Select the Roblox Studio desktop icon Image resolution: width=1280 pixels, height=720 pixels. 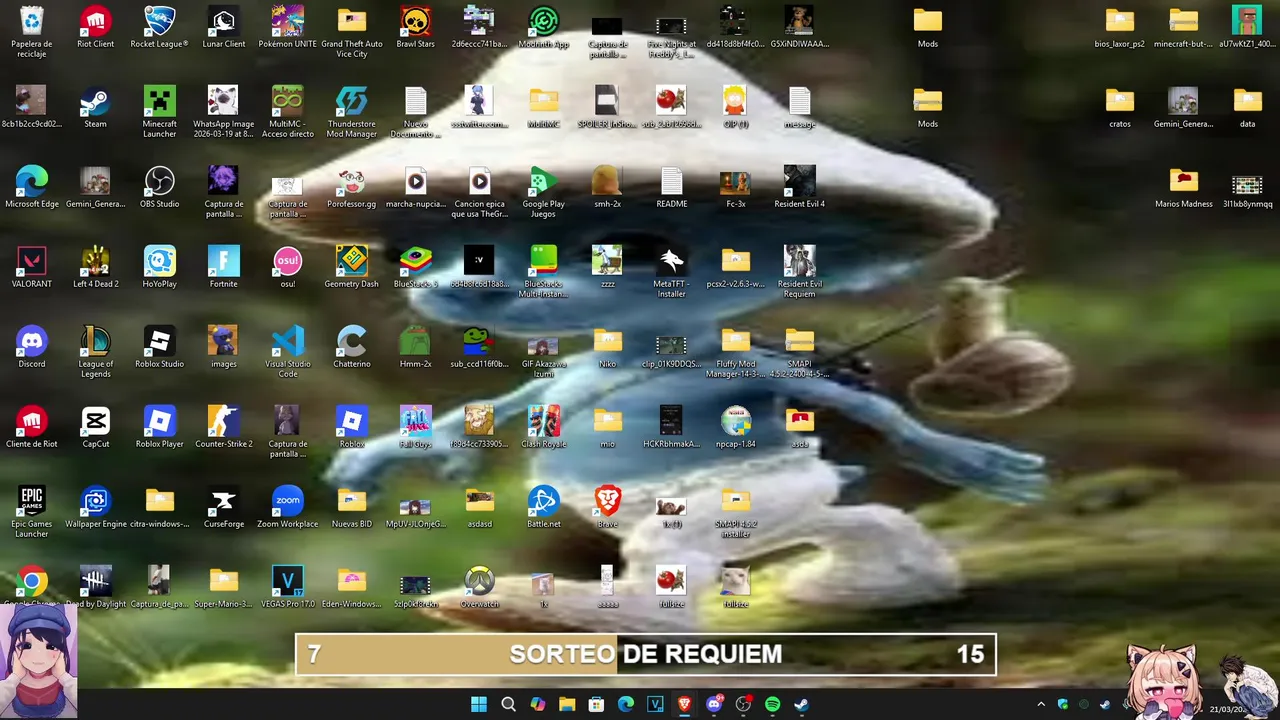(x=159, y=347)
